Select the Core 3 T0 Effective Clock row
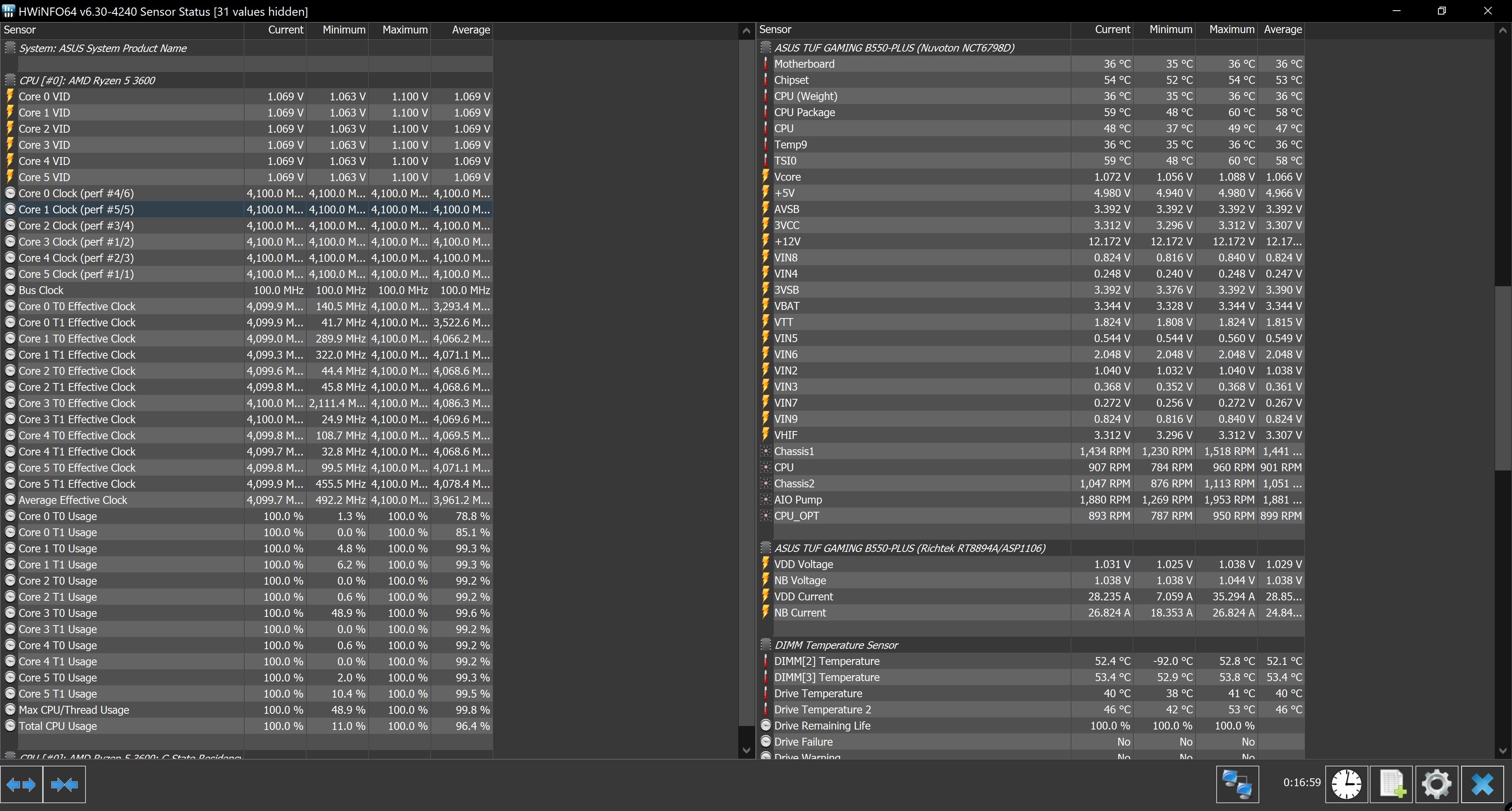This screenshot has height=811, width=1512. [246, 403]
